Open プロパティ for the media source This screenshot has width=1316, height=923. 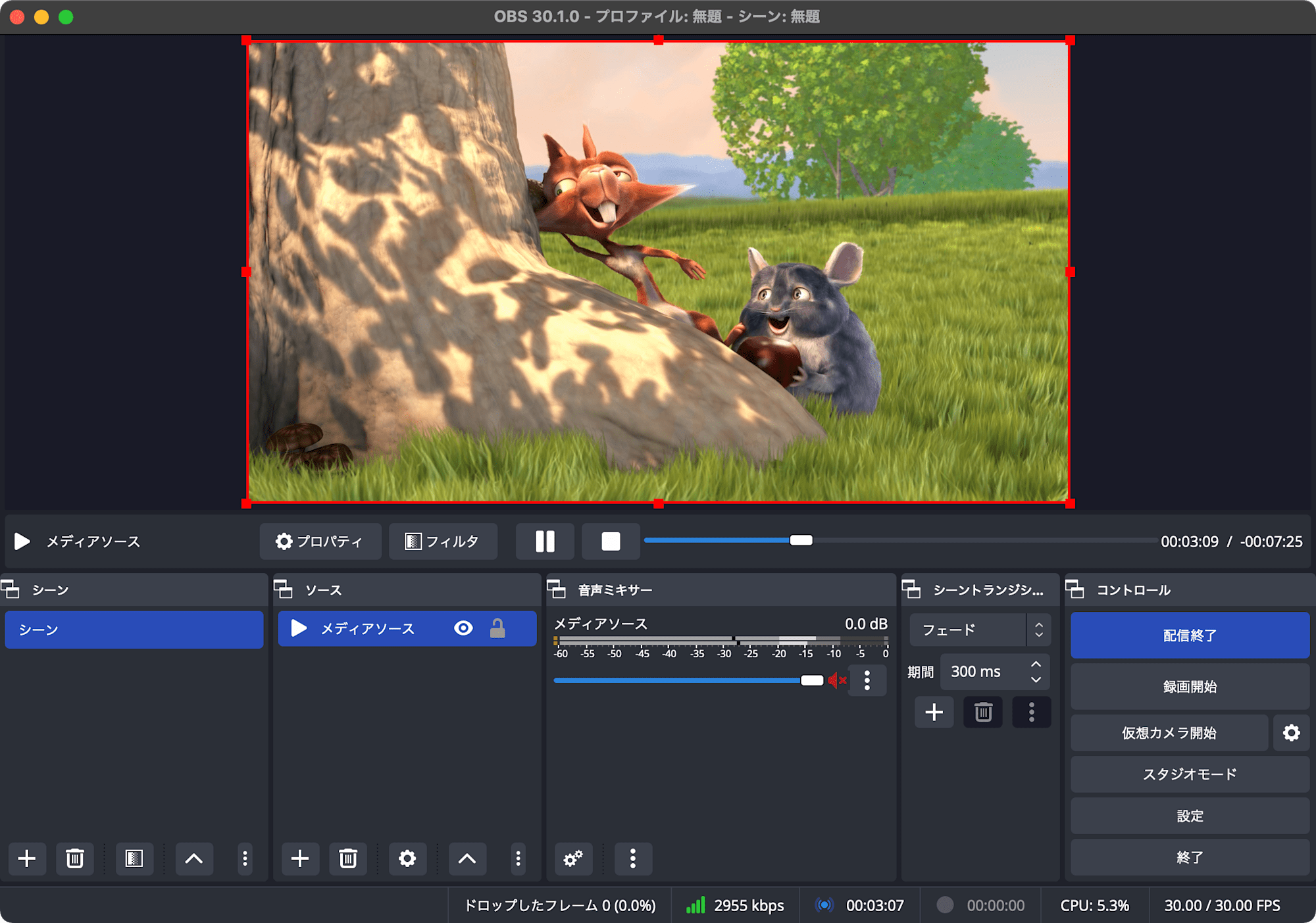(320, 541)
